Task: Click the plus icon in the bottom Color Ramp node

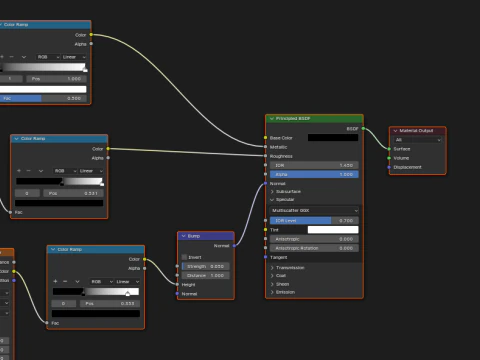Action: pos(56,281)
